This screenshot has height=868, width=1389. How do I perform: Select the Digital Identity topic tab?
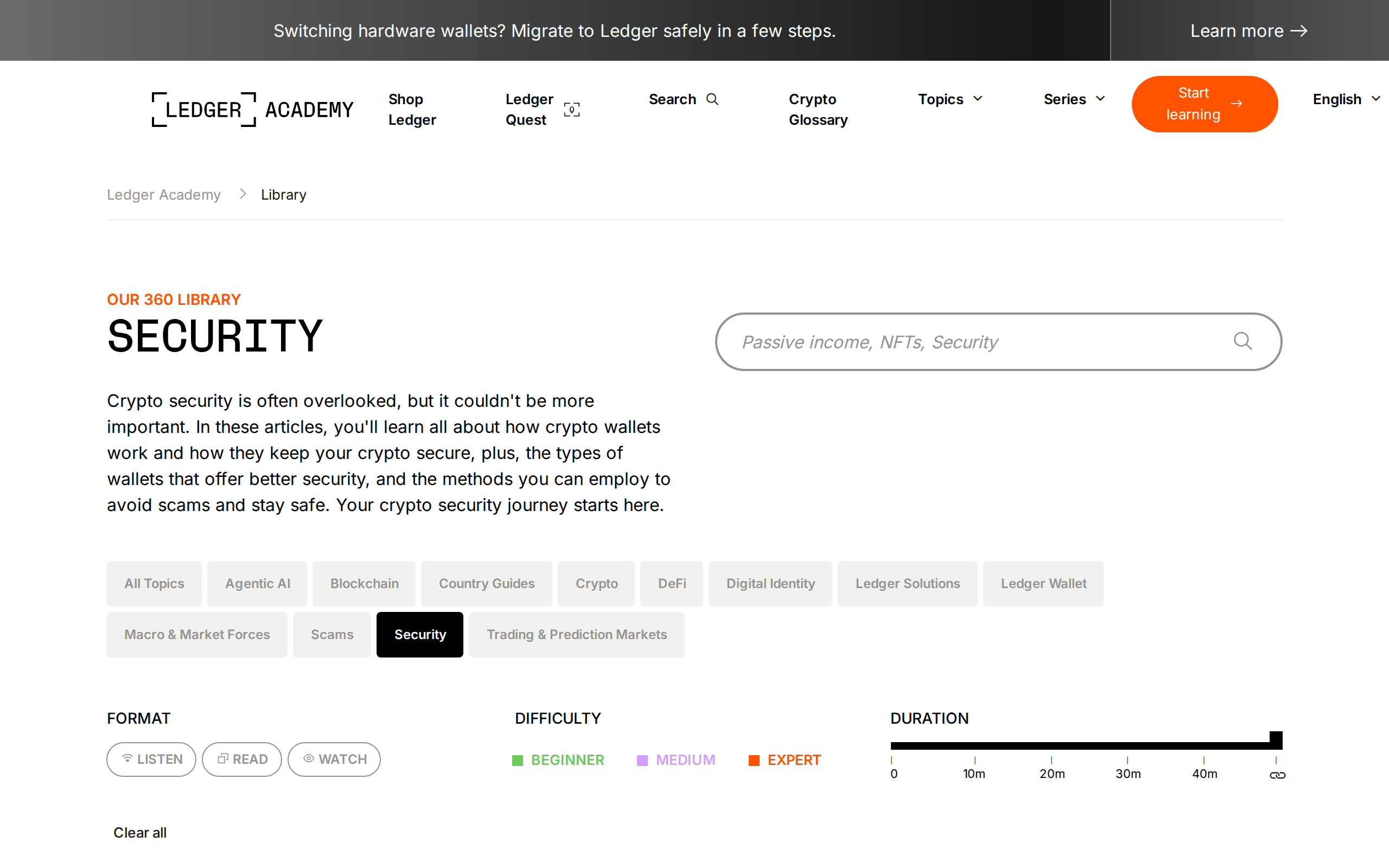770,583
